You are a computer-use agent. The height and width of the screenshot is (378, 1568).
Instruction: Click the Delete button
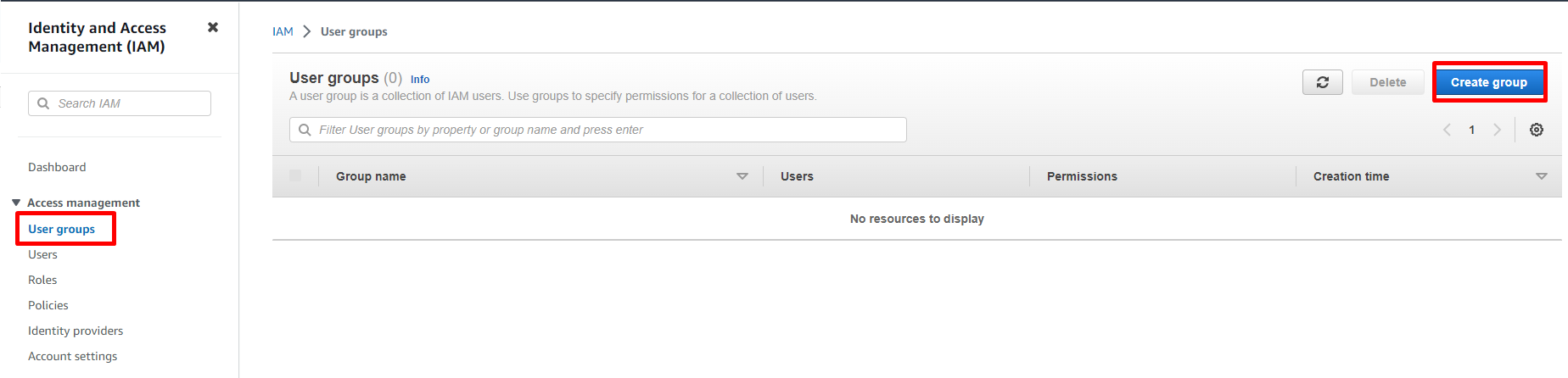click(x=1387, y=82)
